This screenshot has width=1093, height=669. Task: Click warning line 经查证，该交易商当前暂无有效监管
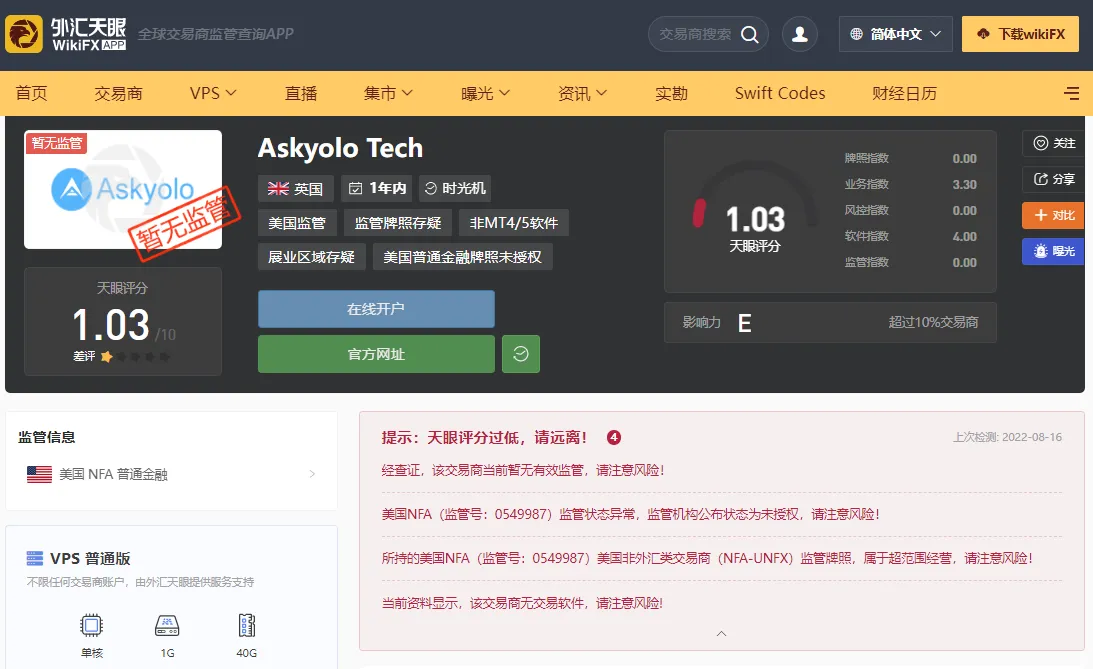523,470
